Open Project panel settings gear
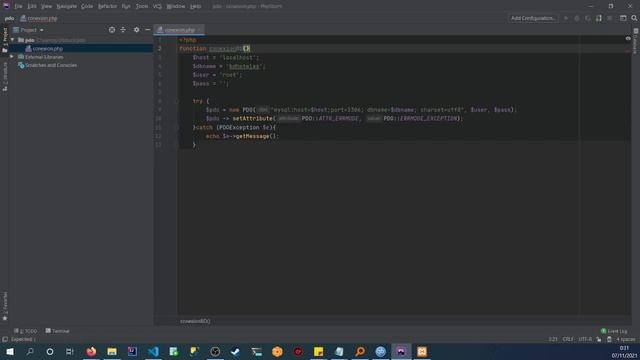The width and height of the screenshot is (640, 360). pyautogui.click(x=136, y=30)
